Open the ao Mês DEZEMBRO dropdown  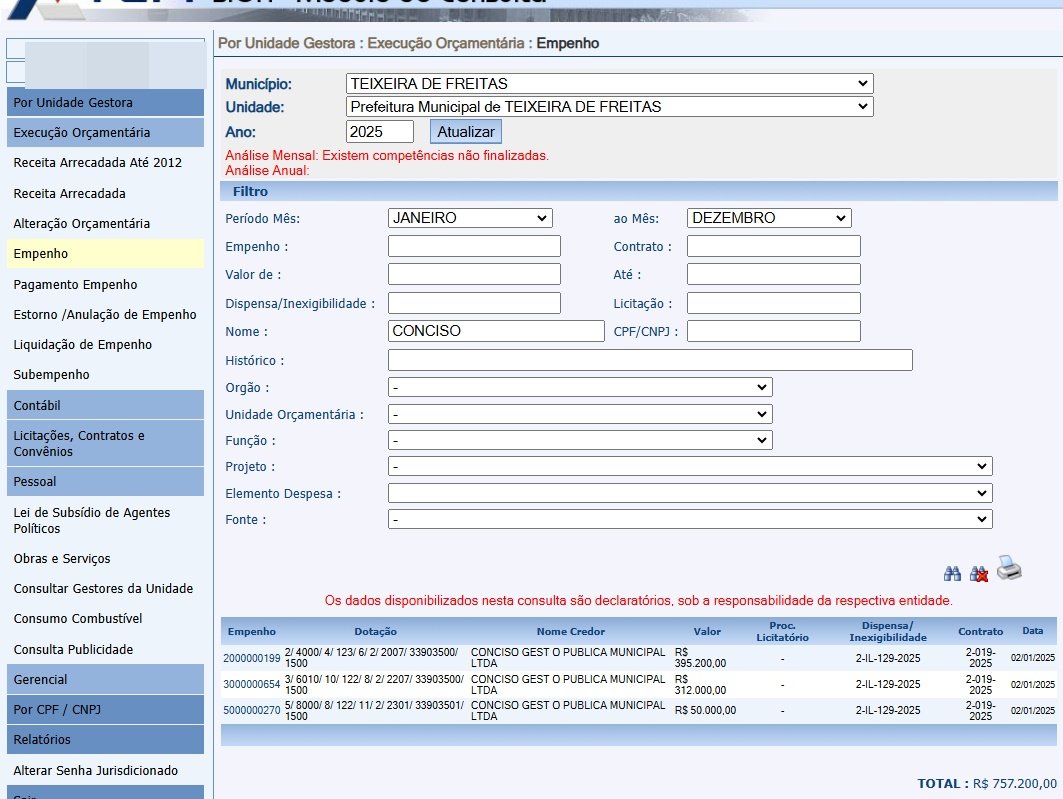point(768,218)
